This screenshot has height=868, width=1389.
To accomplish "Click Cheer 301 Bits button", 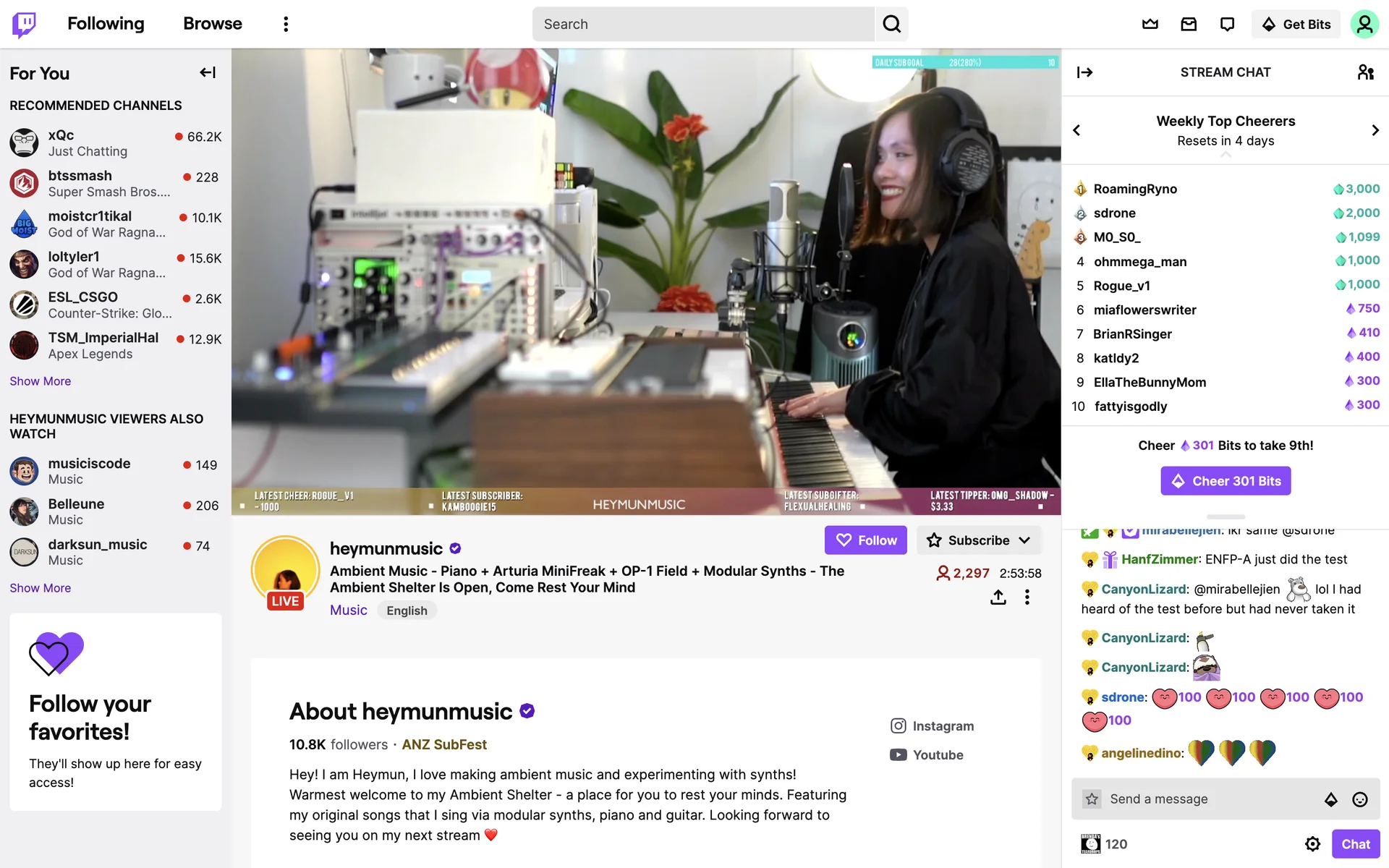I will coord(1226,481).
